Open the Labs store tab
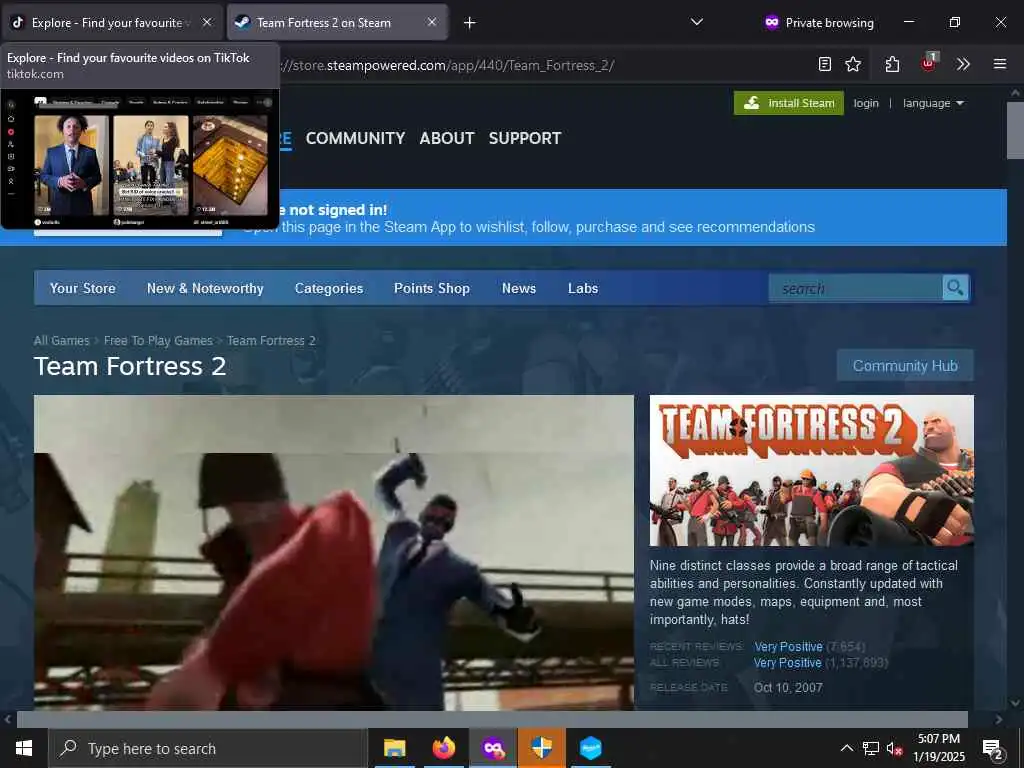This screenshot has height=768, width=1024. [583, 288]
